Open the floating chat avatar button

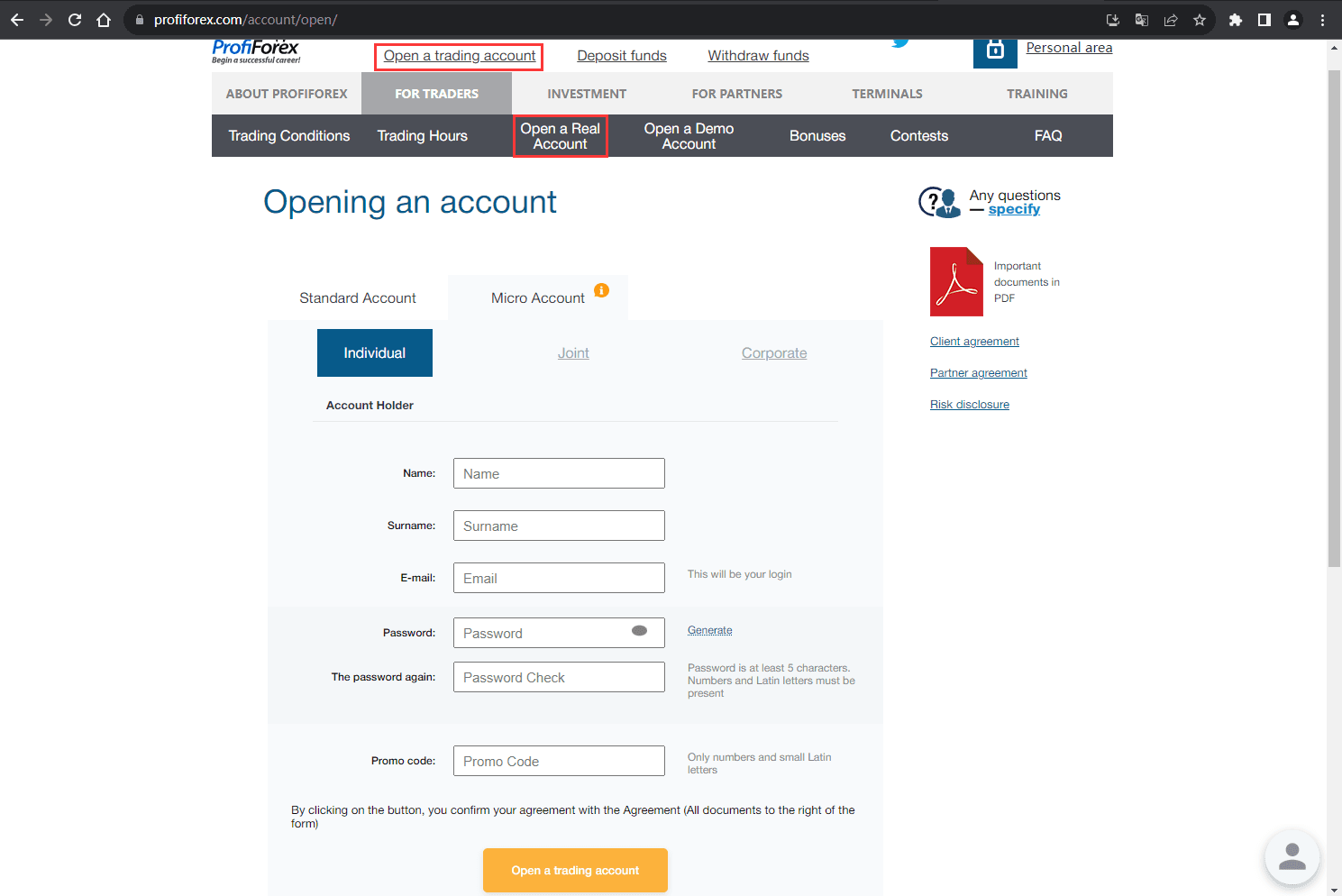[1292, 857]
